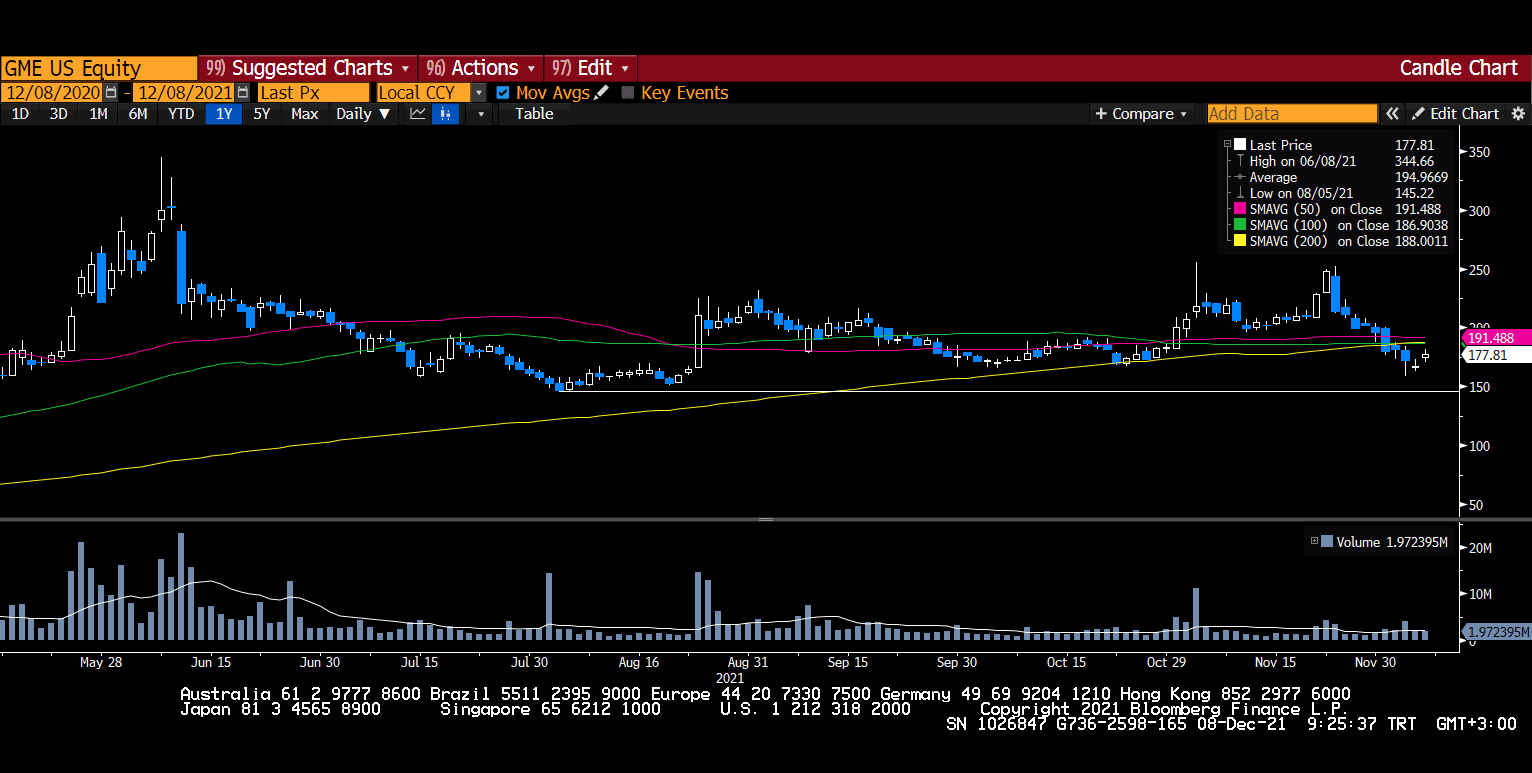
Task: Switch to line chart style icon
Action: point(418,114)
